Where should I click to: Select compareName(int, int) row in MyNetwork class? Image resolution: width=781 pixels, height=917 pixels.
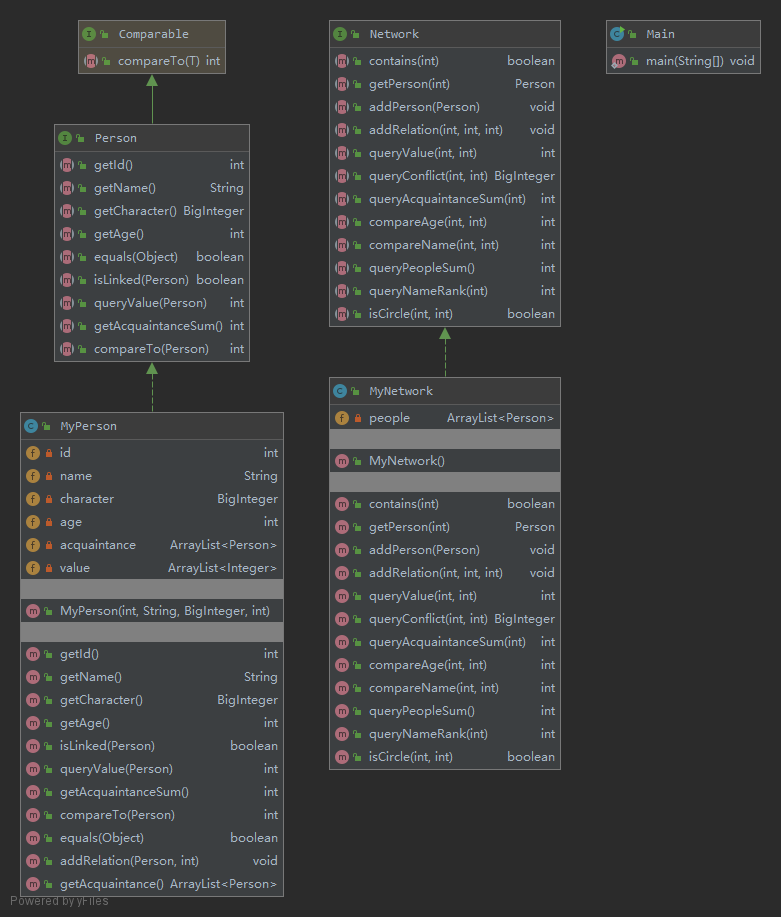[445, 688]
